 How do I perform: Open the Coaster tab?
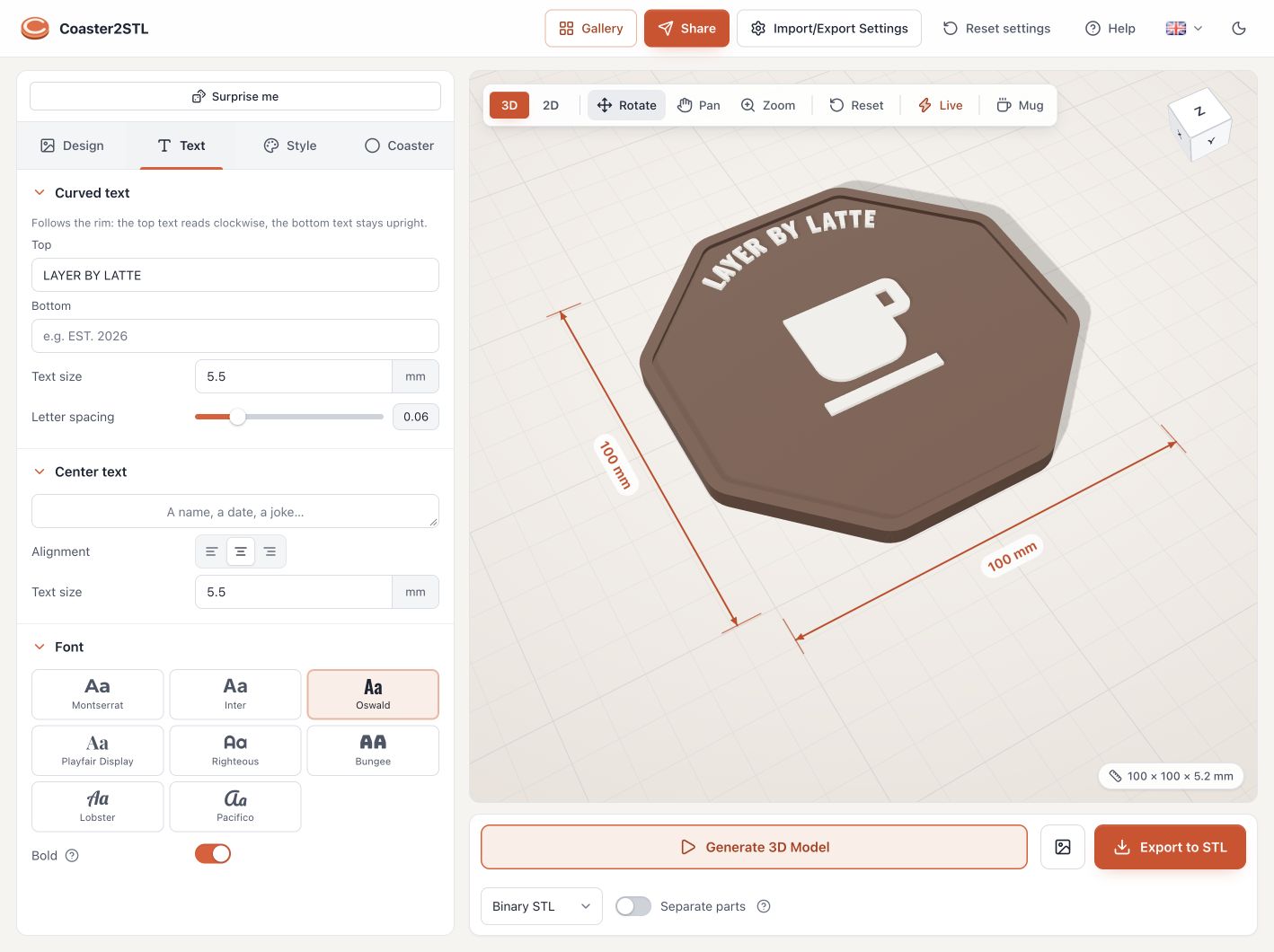point(399,145)
